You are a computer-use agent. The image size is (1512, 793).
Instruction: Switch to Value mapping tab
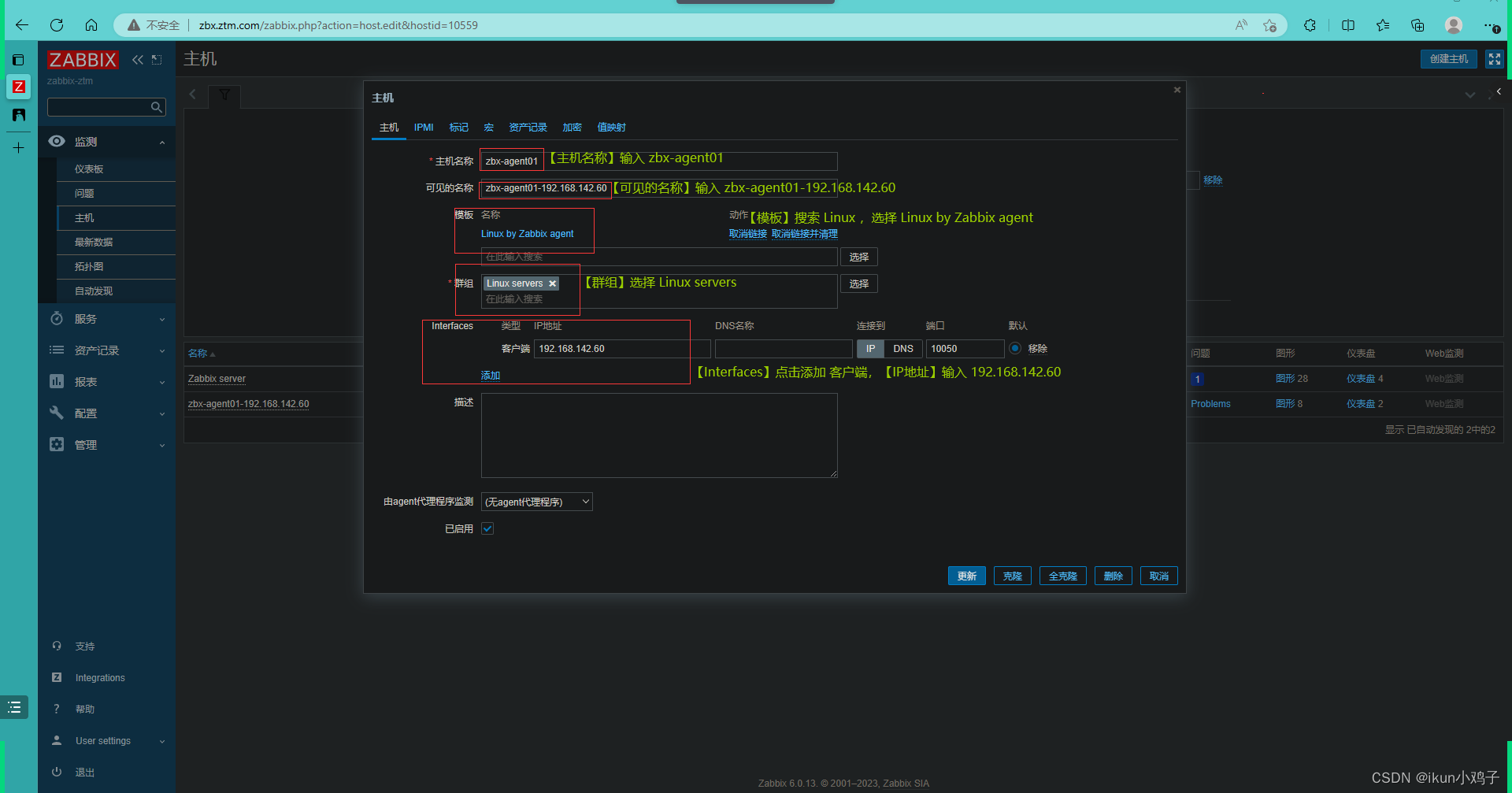(x=611, y=128)
